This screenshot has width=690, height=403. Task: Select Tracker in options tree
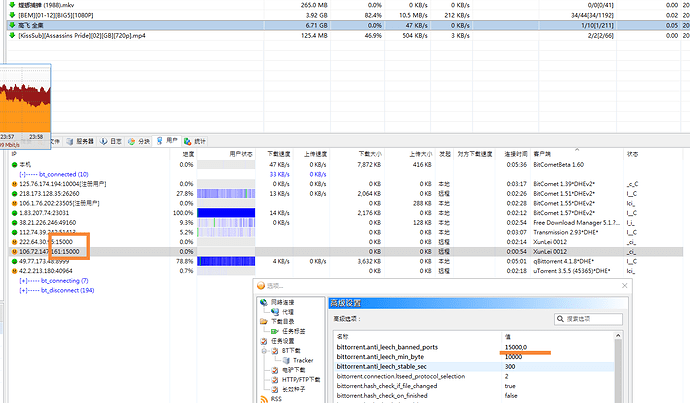tap(303, 360)
